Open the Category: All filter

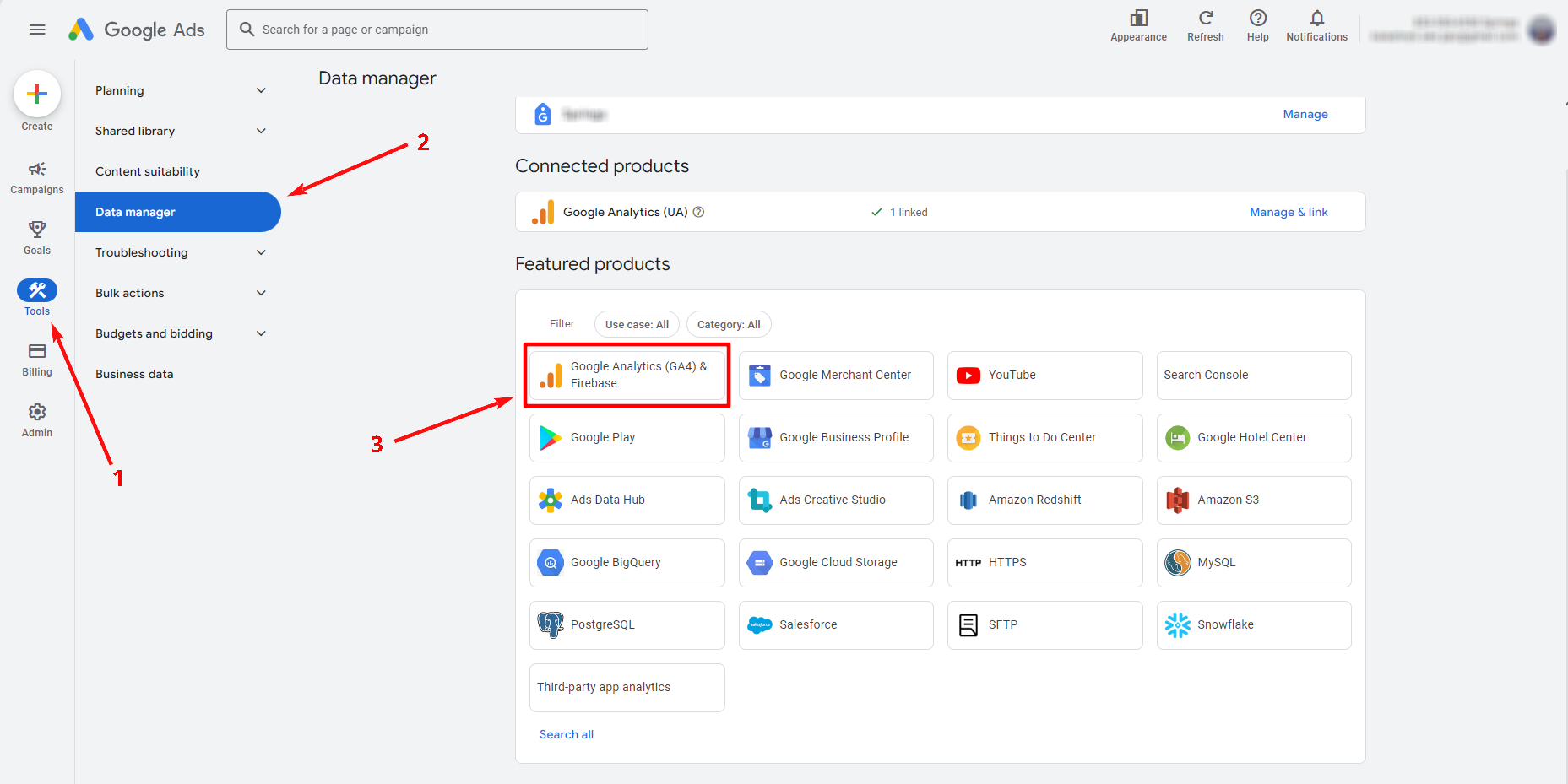(x=729, y=324)
